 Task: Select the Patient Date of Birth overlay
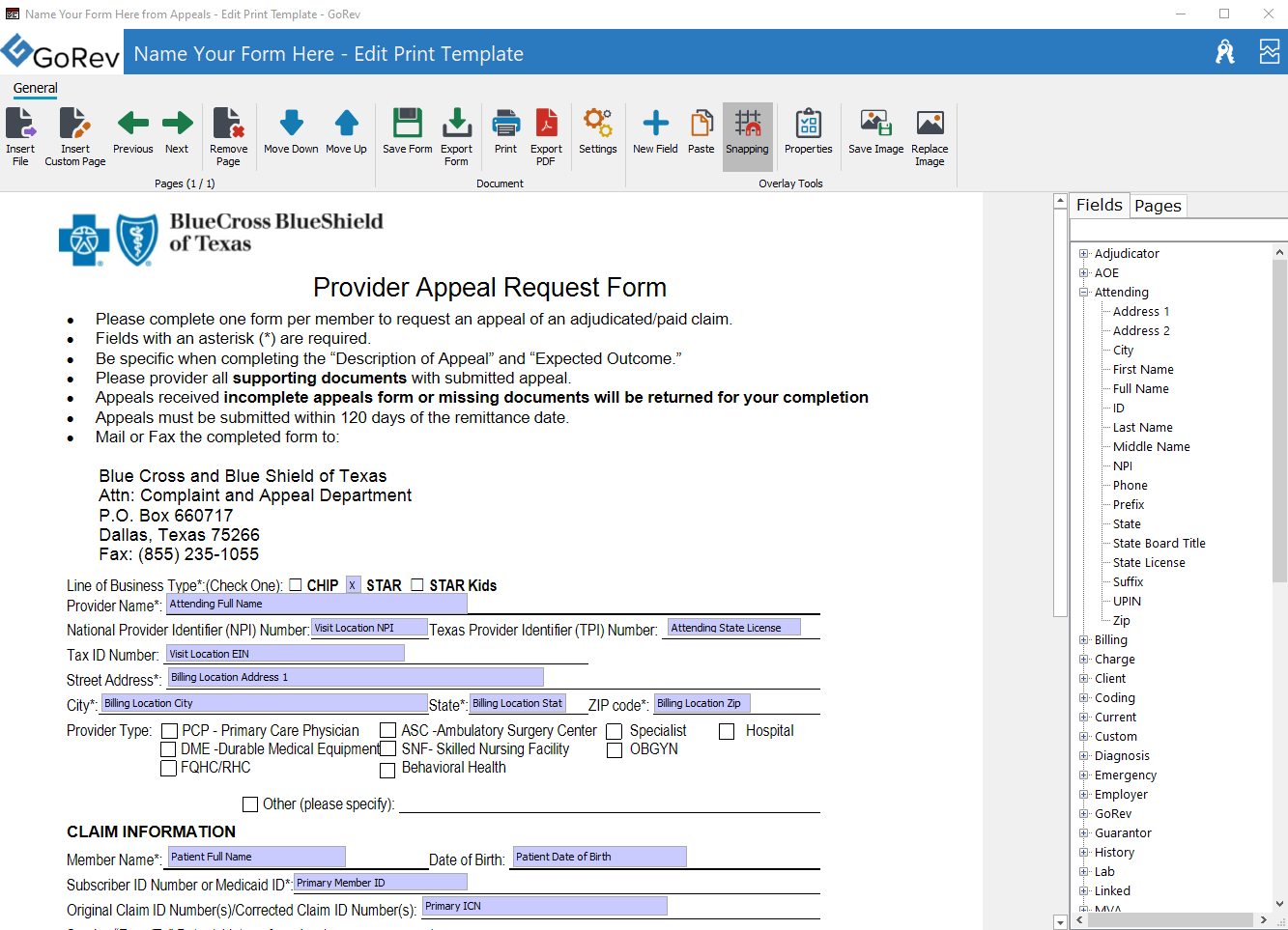pyautogui.click(x=600, y=857)
